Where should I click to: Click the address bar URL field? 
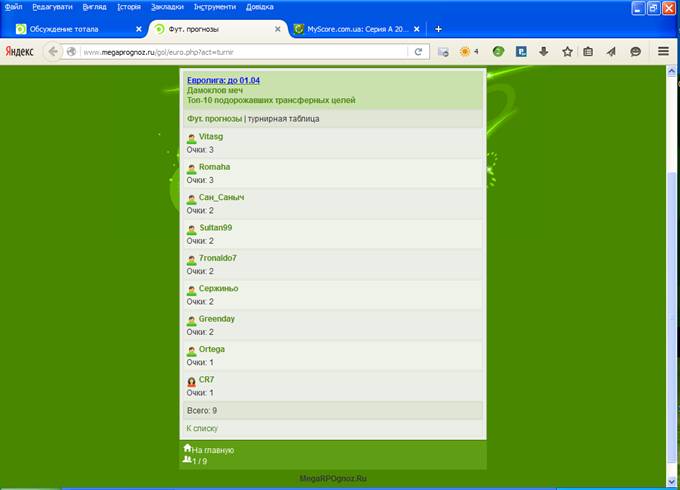(240, 51)
